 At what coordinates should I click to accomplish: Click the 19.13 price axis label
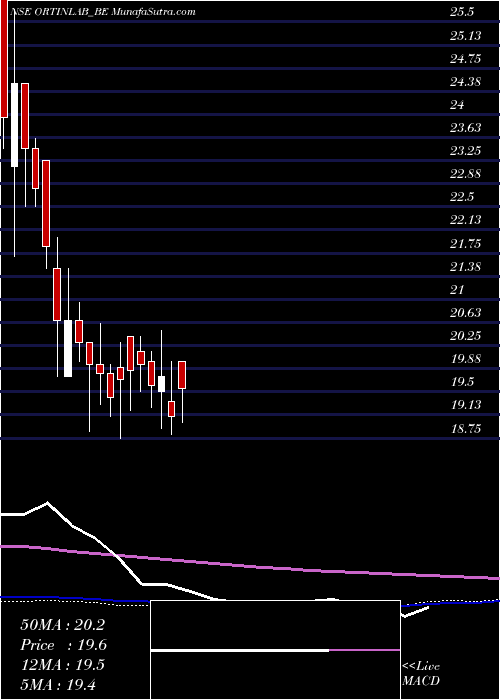pos(466,405)
